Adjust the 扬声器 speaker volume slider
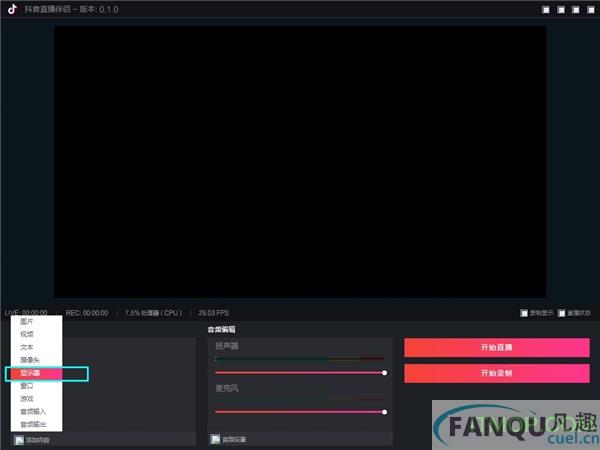This screenshot has height=450, width=600. pos(301,373)
